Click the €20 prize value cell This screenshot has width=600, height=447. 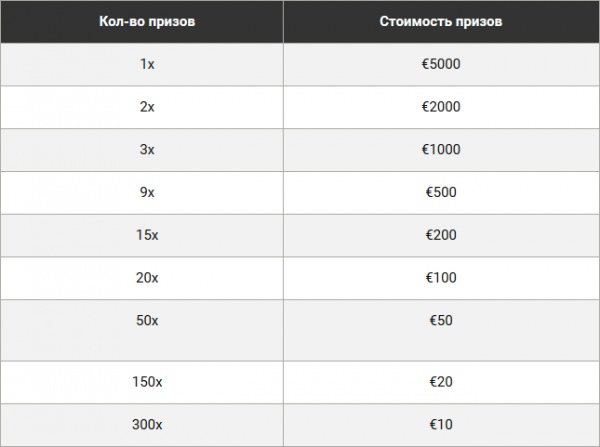click(441, 382)
